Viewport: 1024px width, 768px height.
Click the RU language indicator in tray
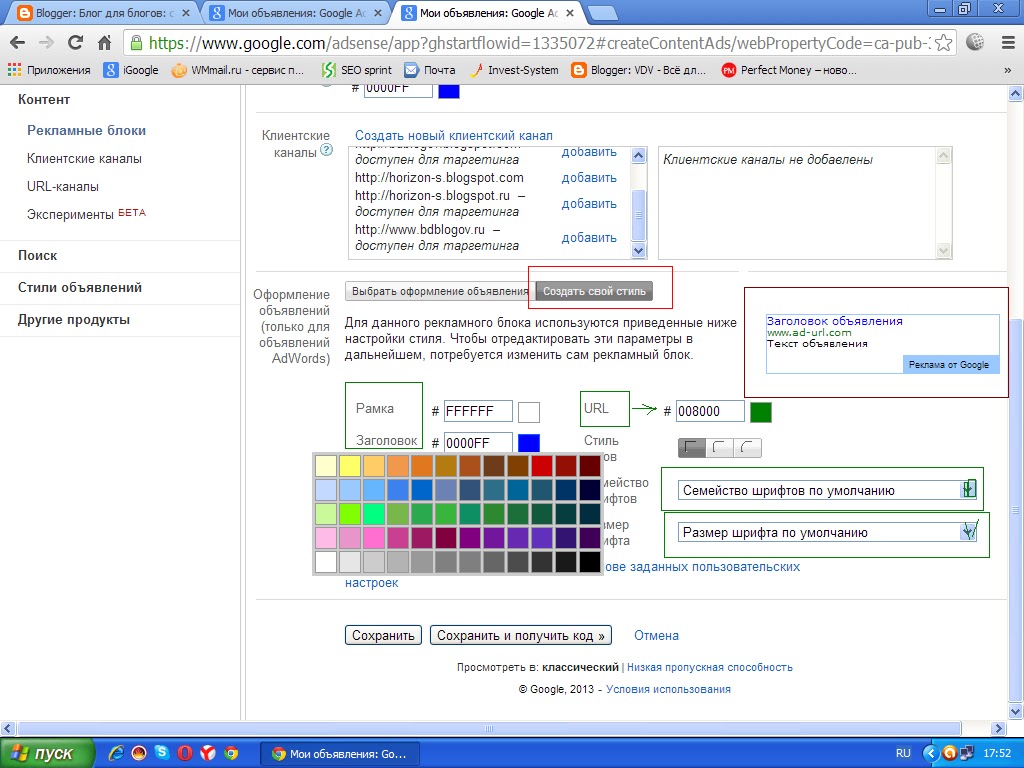(903, 753)
